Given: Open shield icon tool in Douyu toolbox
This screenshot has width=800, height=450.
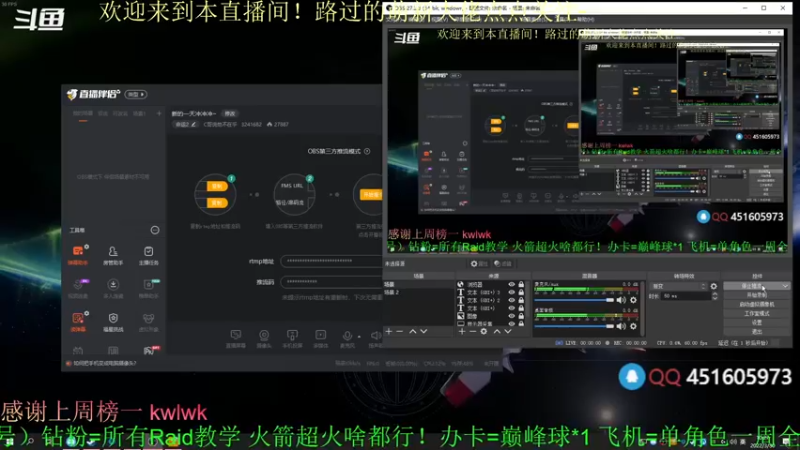Looking at the screenshot, I should tap(113, 322).
